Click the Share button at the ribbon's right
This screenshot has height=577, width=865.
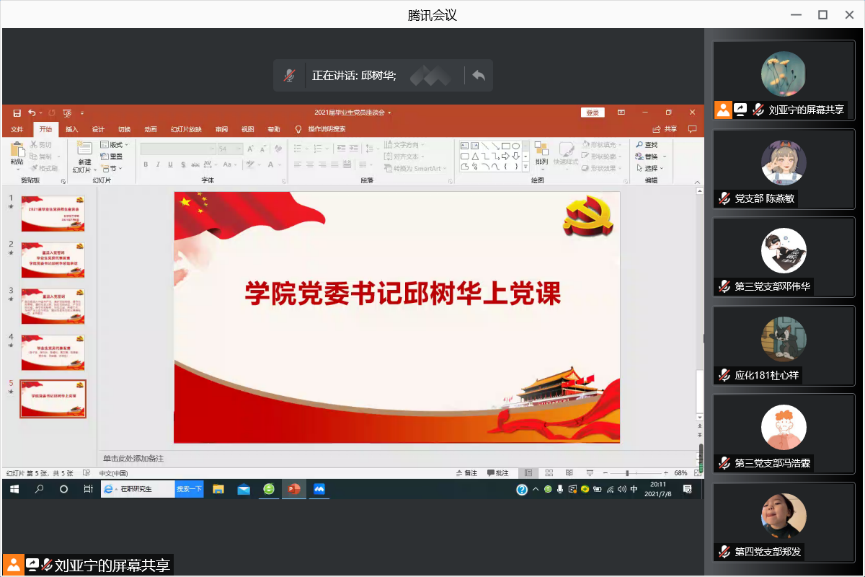pos(666,129)
